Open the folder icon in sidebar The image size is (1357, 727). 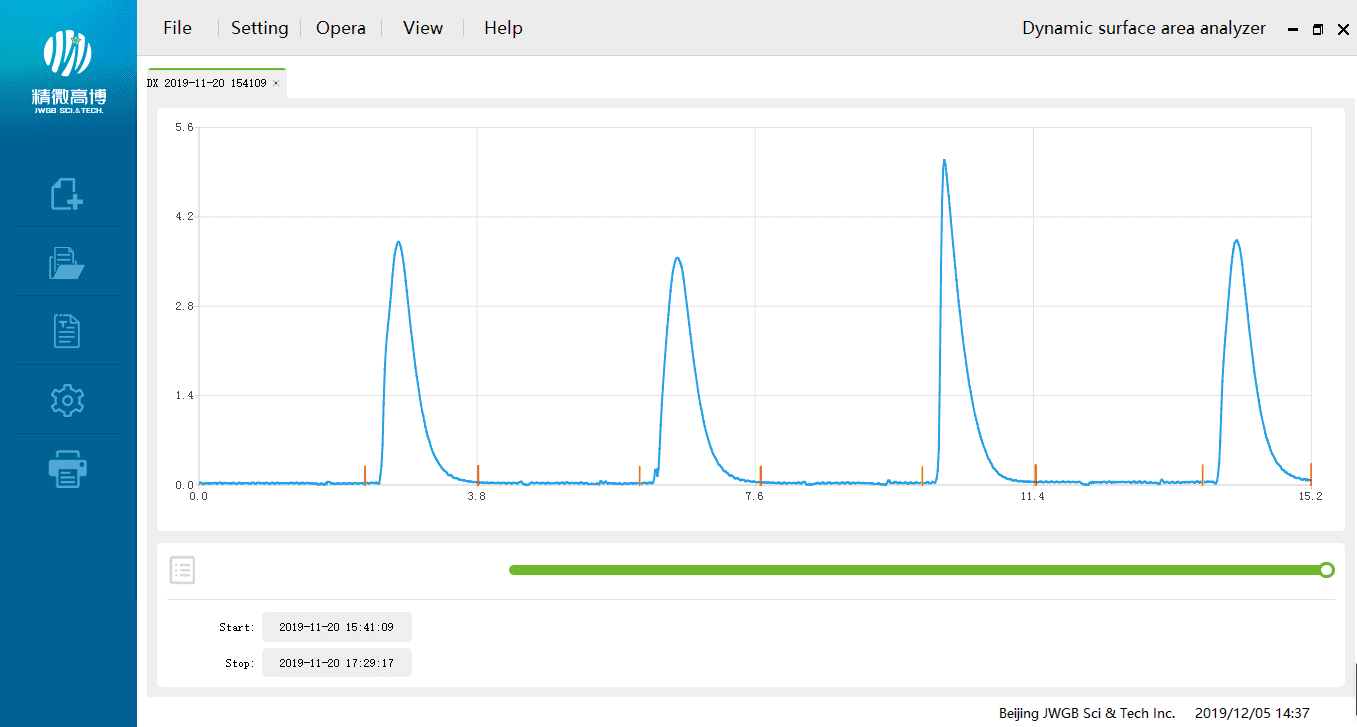click(x=67, y=263)
